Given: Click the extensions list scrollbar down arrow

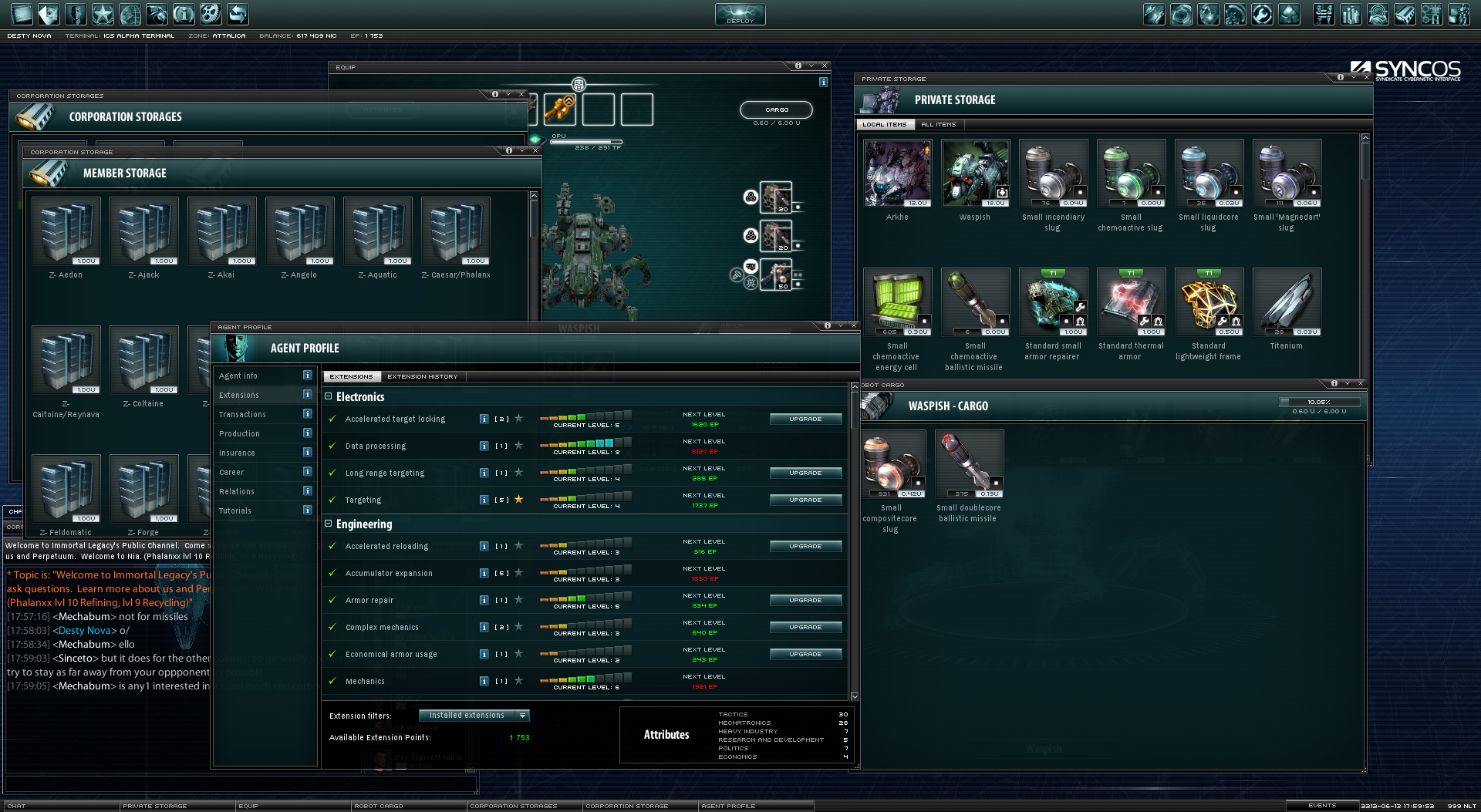Looking at the screenshot, I should [x=854, y=696].
